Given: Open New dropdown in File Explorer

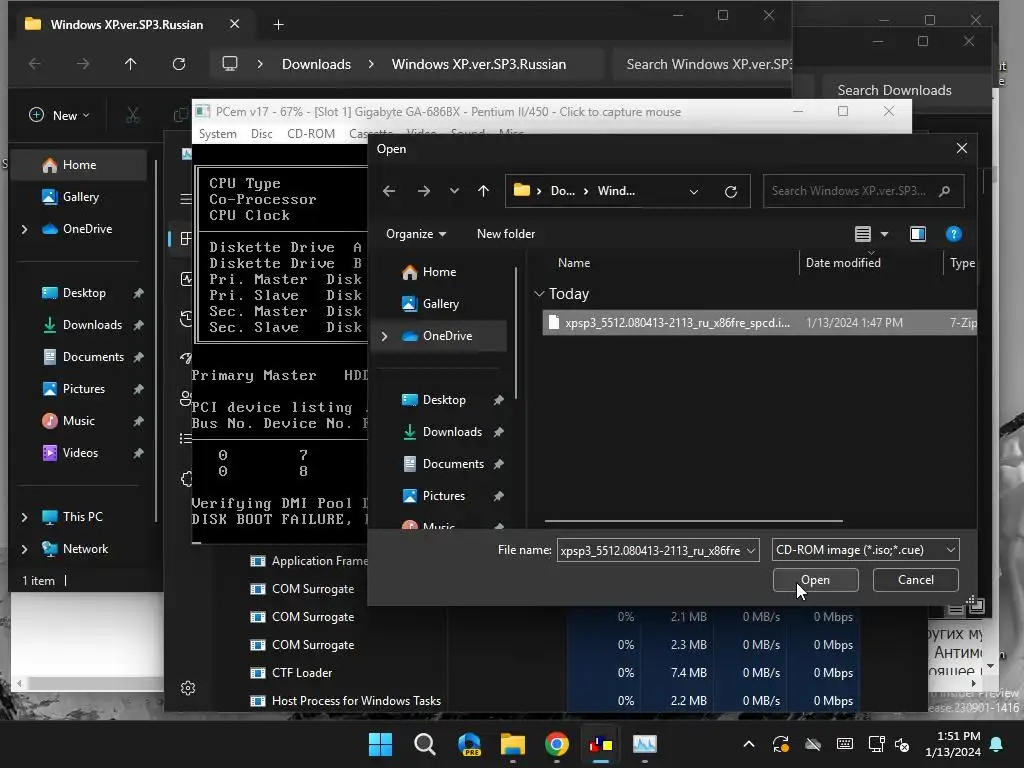Looking at the screenshot, I should click(x=59, y=116).
